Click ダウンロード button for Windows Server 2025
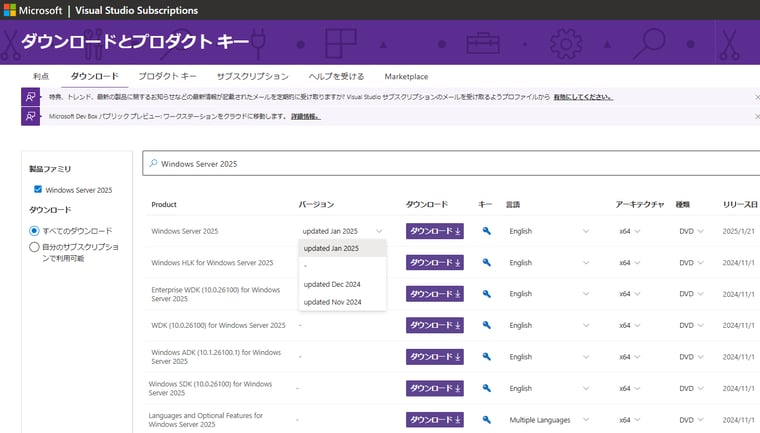Screen dimensions: 760x433 coord(434,231)
